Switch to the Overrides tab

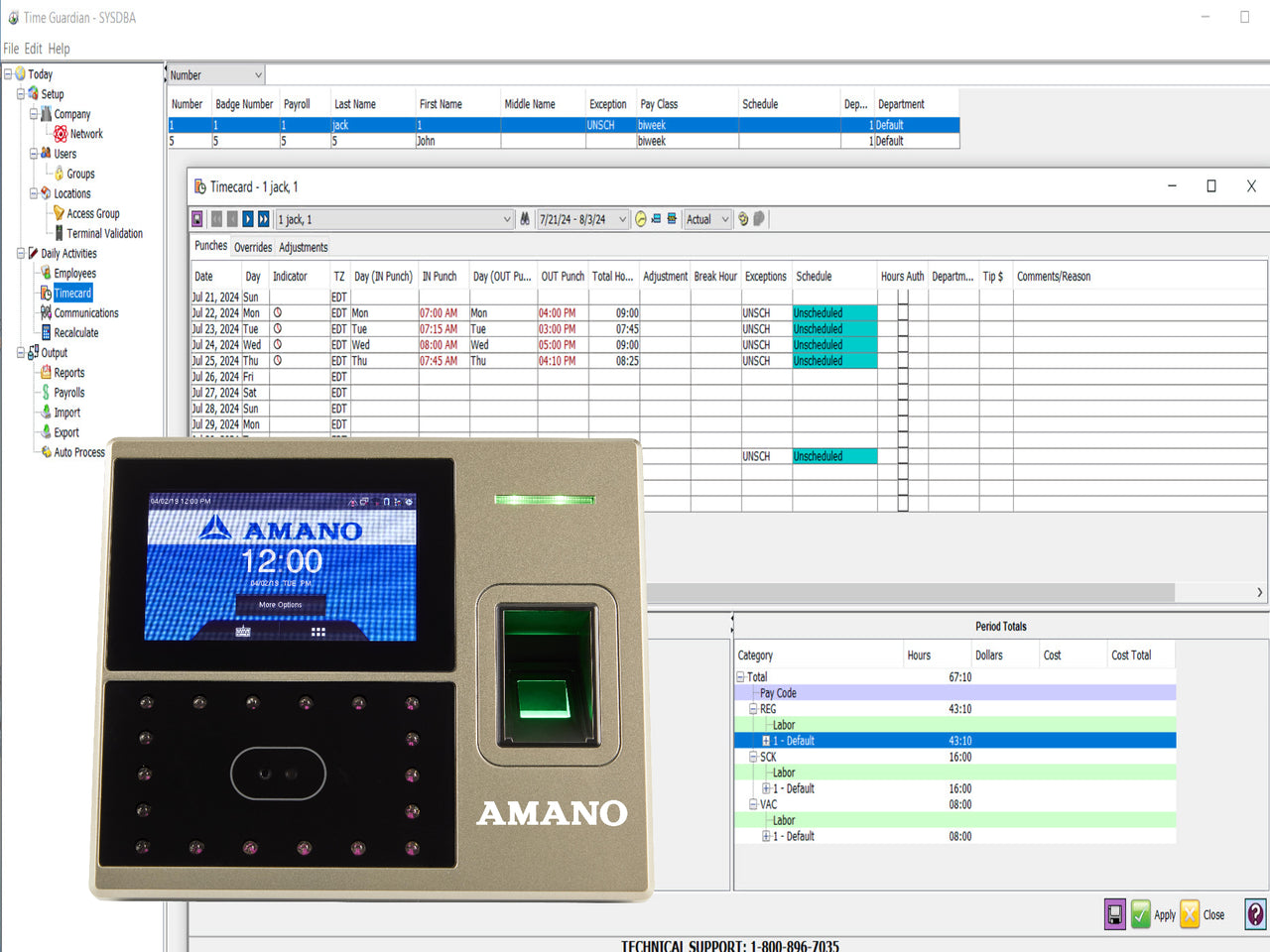[x=253, y=247]
